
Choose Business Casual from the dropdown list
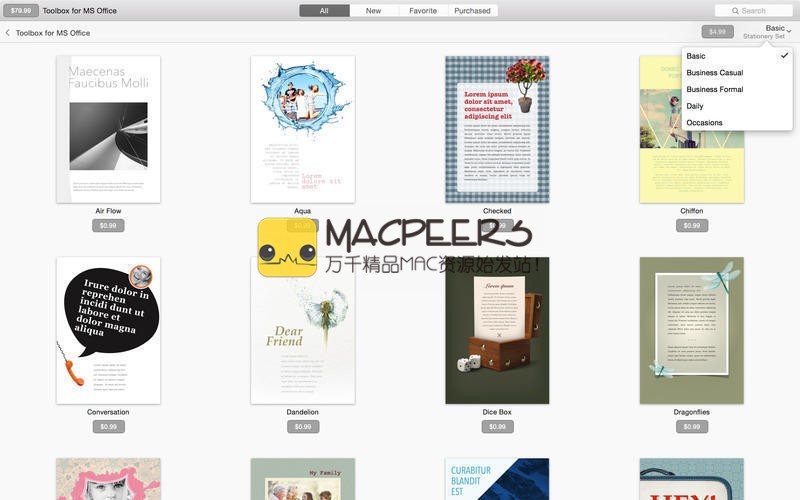point(714,73)
